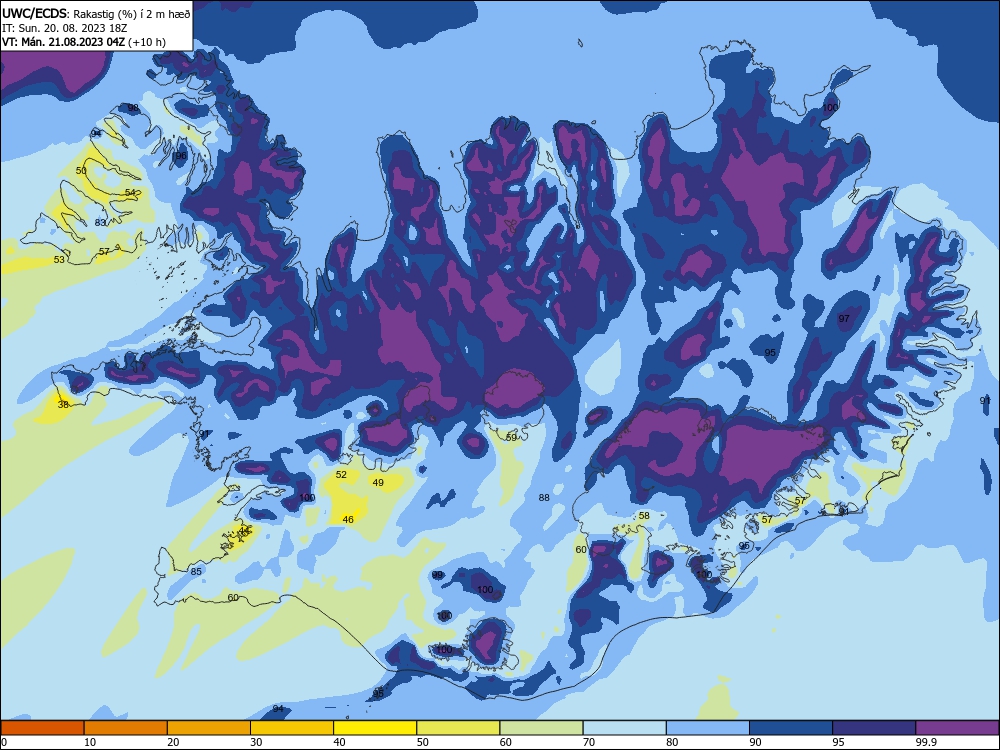This screenshot has width=1000, height=750.
Task: Select the bright yellow 40–50 legend swatch
Action: [x=375, y=728]
